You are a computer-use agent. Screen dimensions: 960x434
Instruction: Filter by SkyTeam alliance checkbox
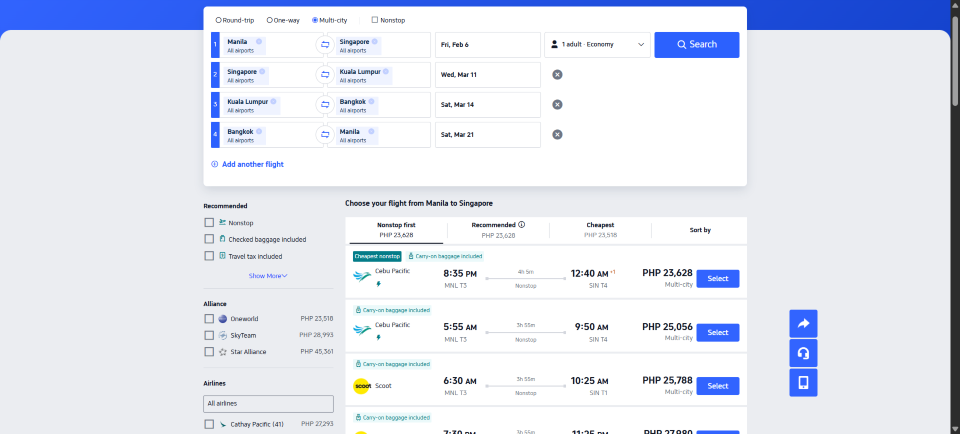209,335
